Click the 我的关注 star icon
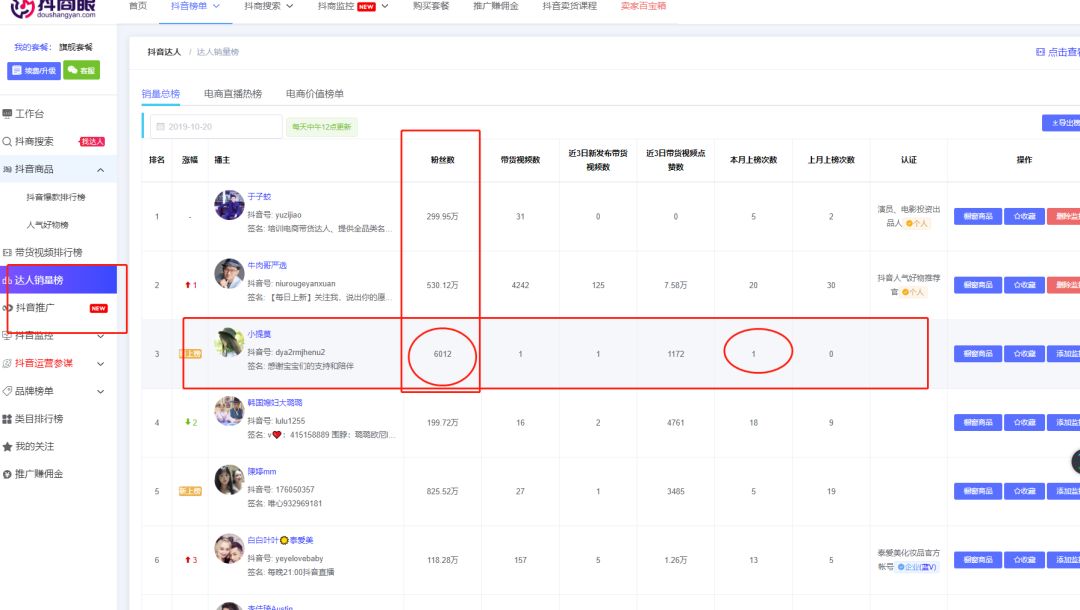The width and height of the screenshot is (1080, 610). point(7,447)
